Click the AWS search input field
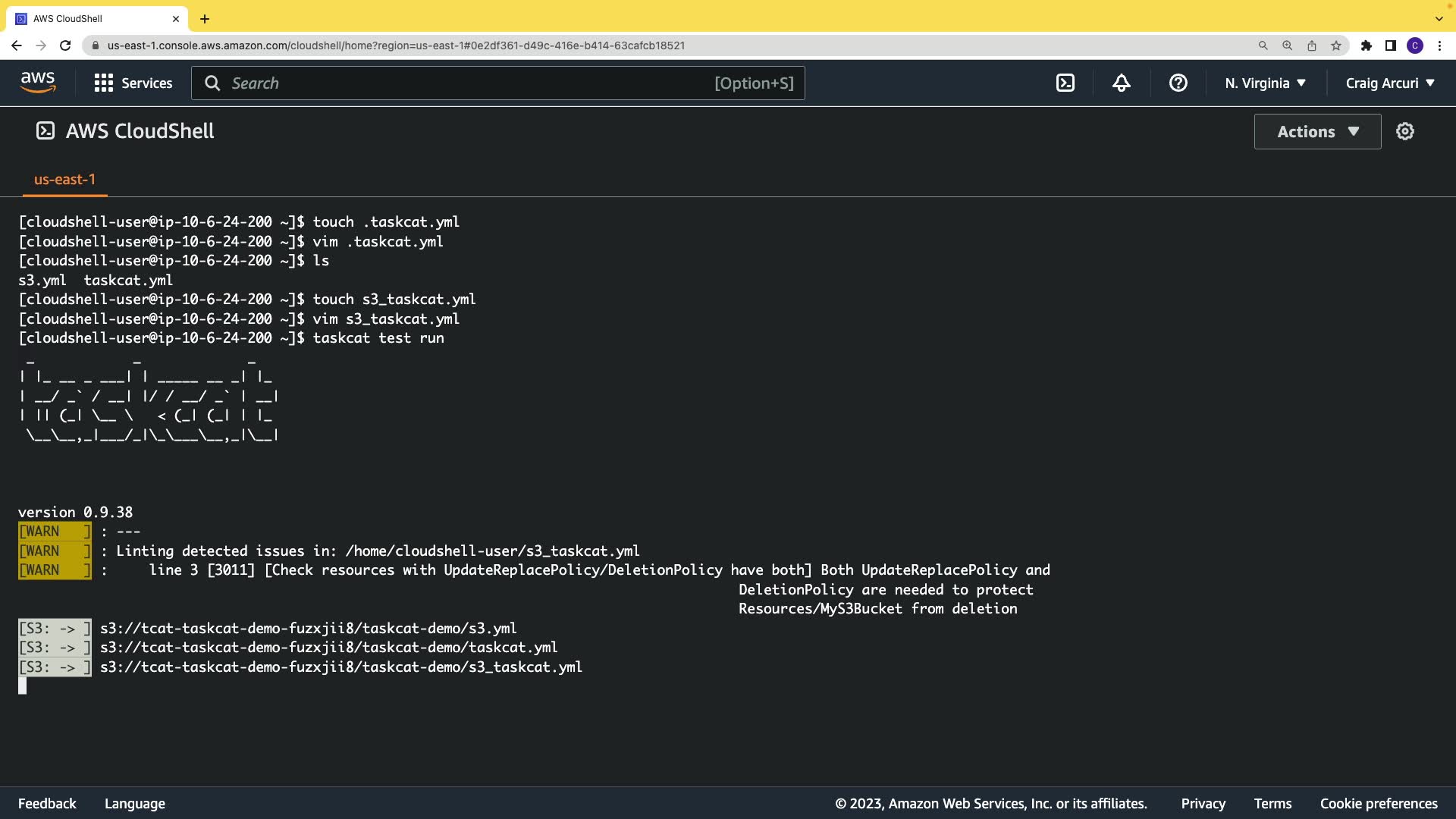1456x819 pixels. click(470, 83)
